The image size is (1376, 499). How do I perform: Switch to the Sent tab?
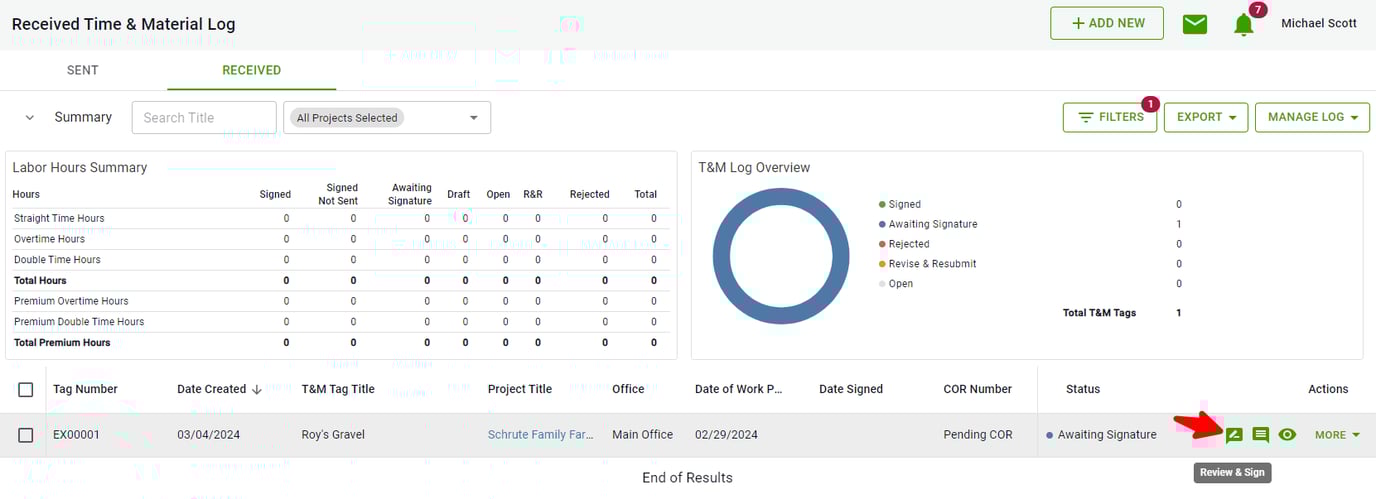83,70
